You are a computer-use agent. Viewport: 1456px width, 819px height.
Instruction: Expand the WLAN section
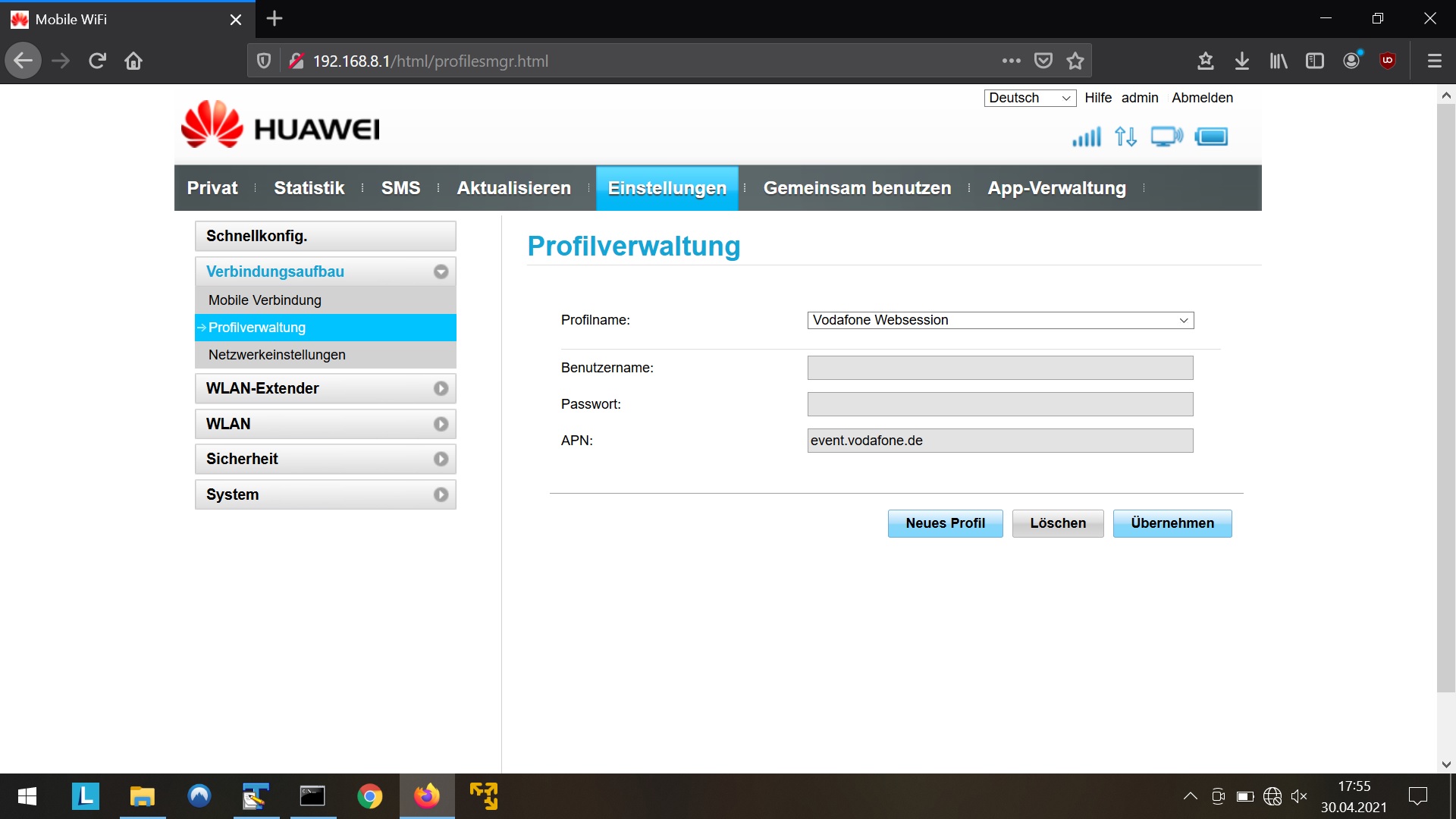tap(325, 424)
